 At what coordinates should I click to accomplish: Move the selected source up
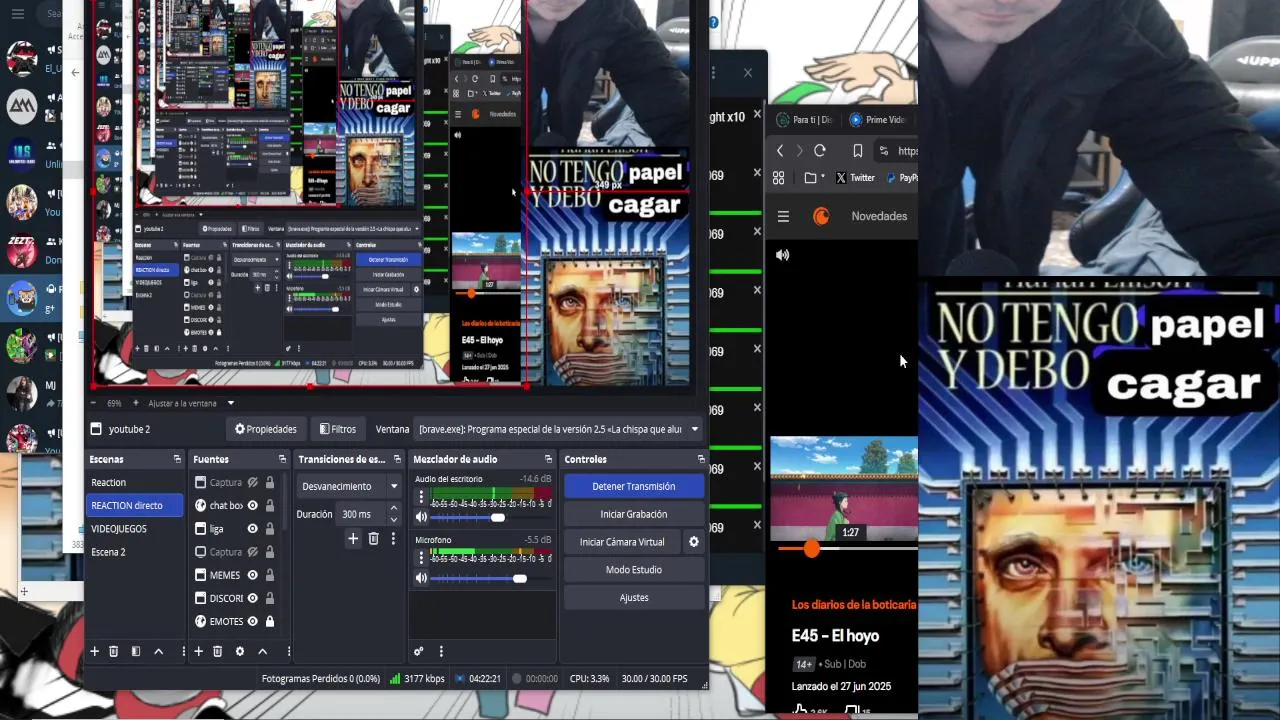pyautogui.click(x=262, y=651)
